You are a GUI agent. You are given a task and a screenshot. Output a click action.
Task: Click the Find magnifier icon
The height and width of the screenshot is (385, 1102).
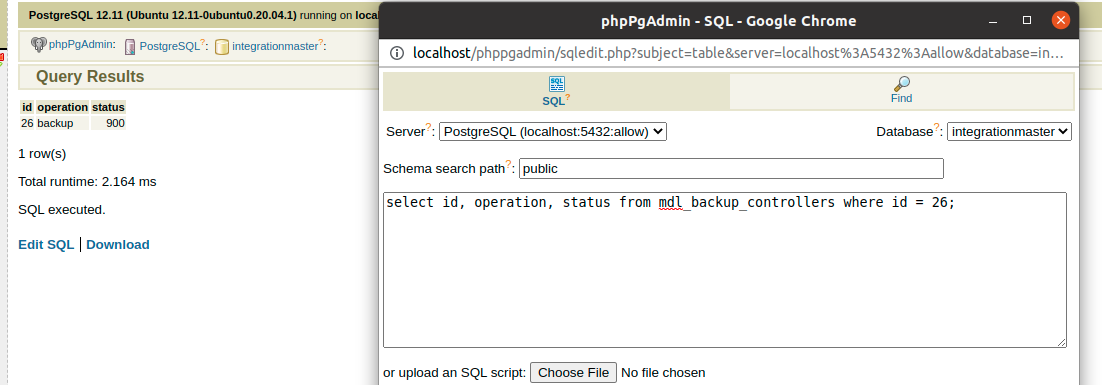point(902,84)
